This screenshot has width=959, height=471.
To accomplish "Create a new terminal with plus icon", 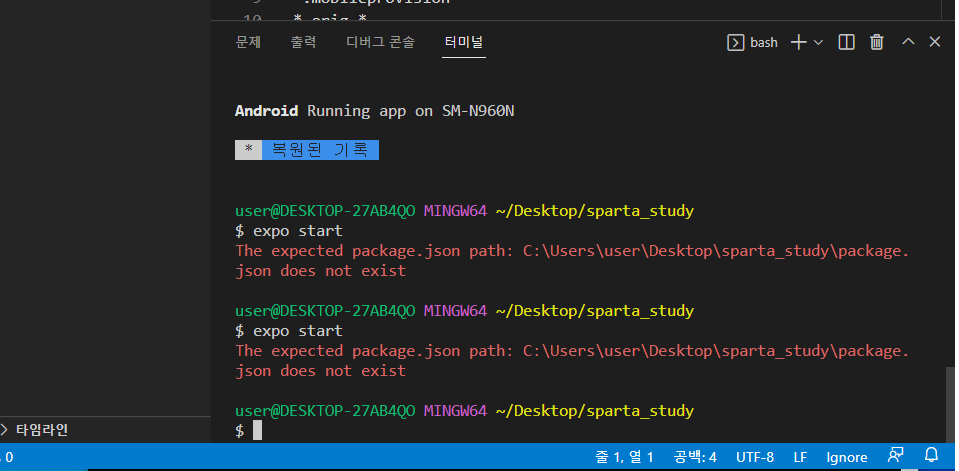I will tap(798, 42).
